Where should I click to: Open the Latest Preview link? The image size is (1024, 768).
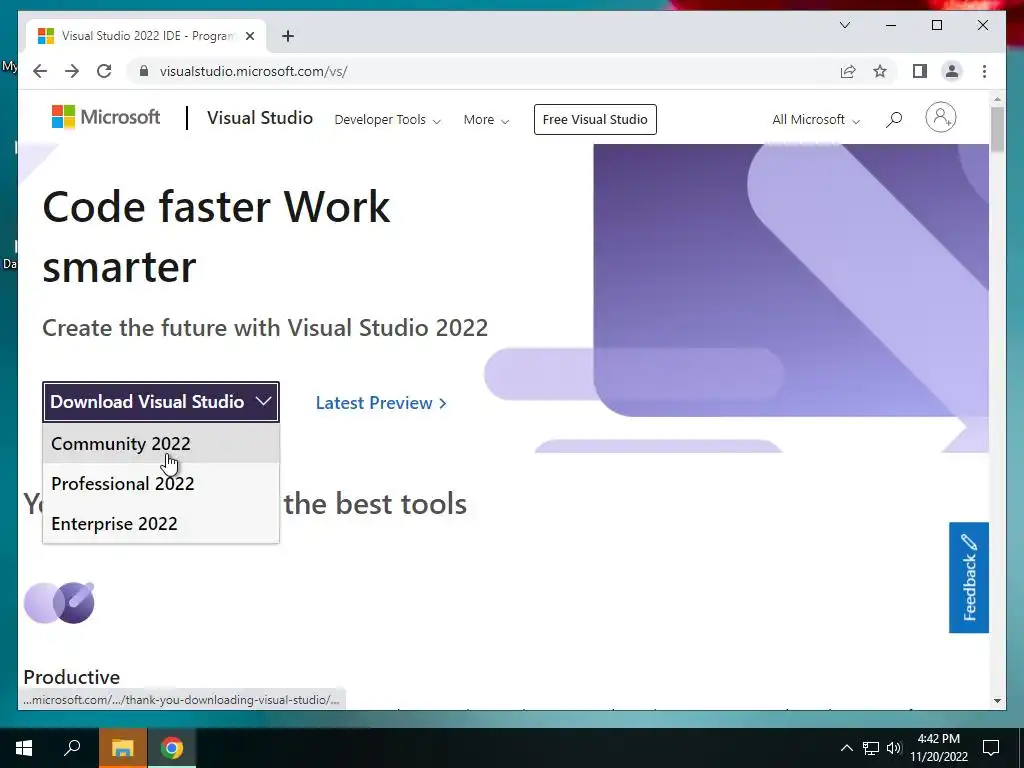[x=381, y=403]
